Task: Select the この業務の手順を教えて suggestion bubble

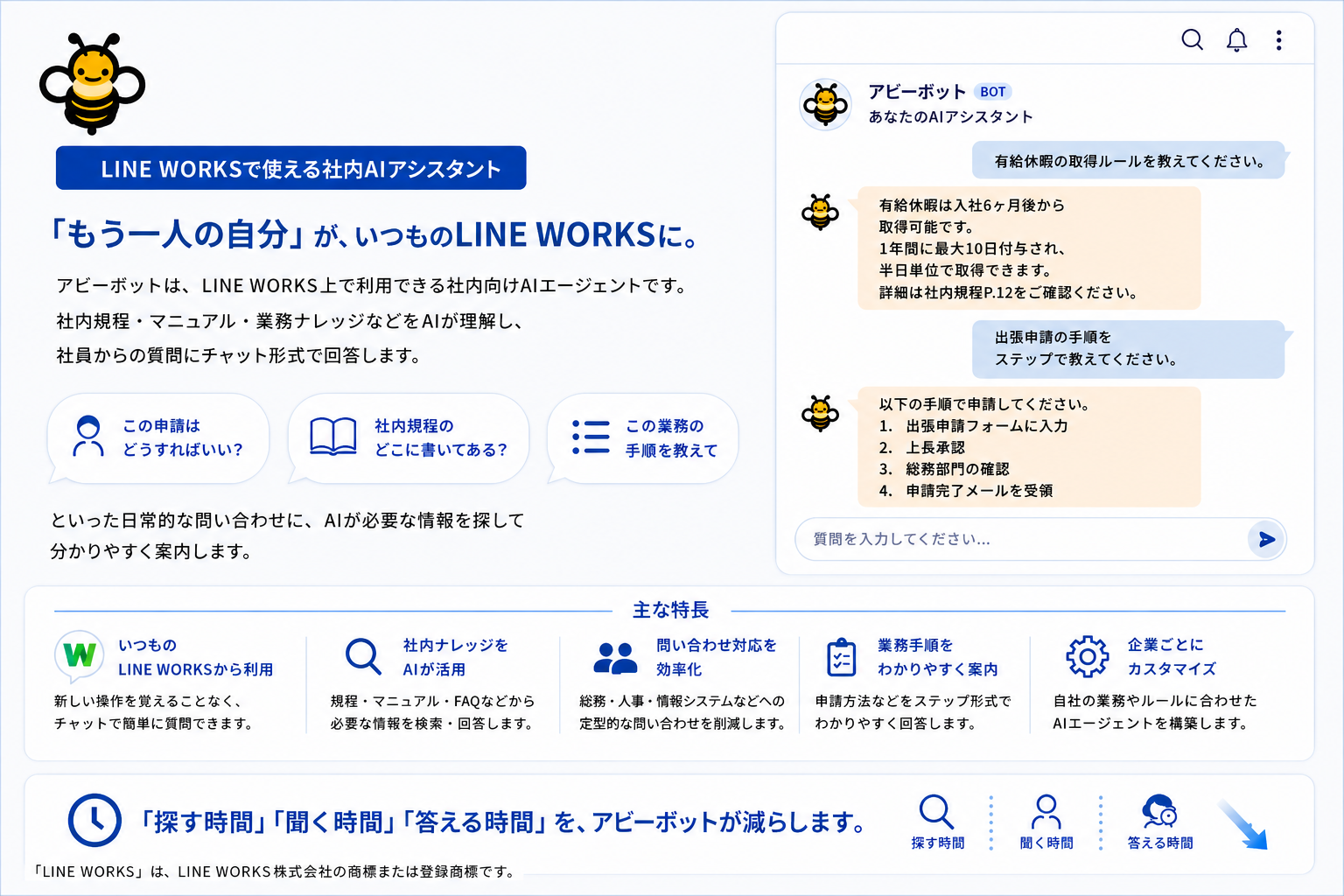Action: pyautogui.click(x=643, y=437)
